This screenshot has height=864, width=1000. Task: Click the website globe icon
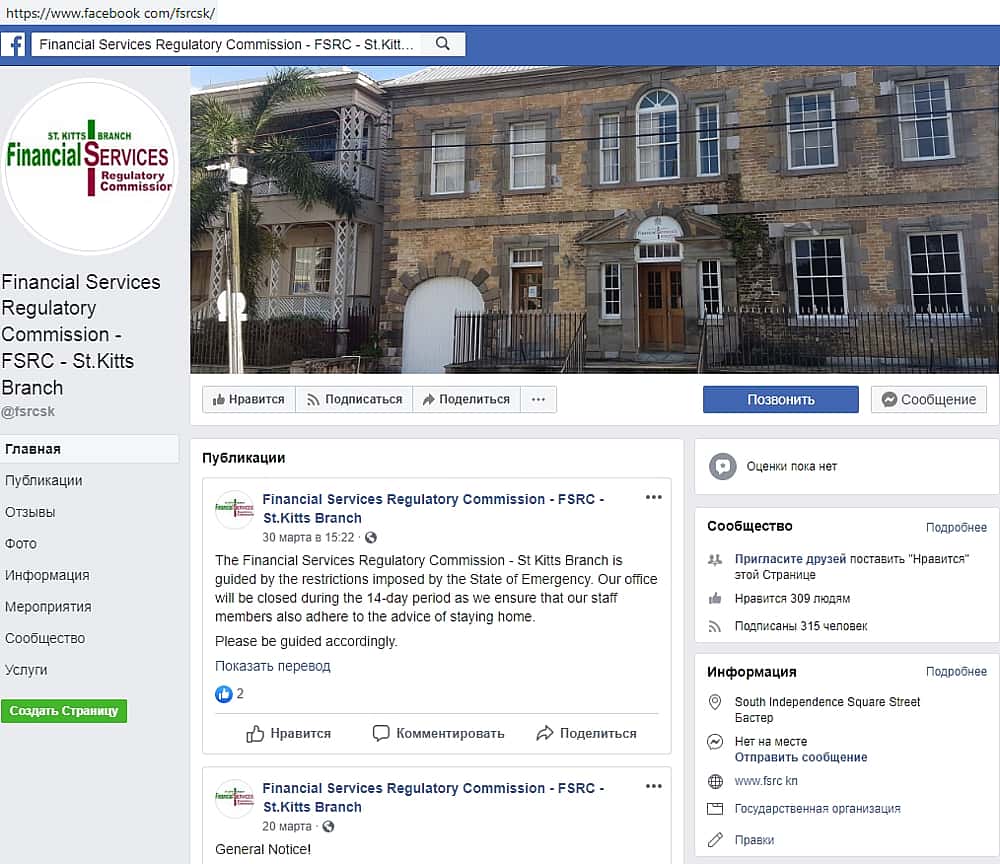[x=716, y=781]
